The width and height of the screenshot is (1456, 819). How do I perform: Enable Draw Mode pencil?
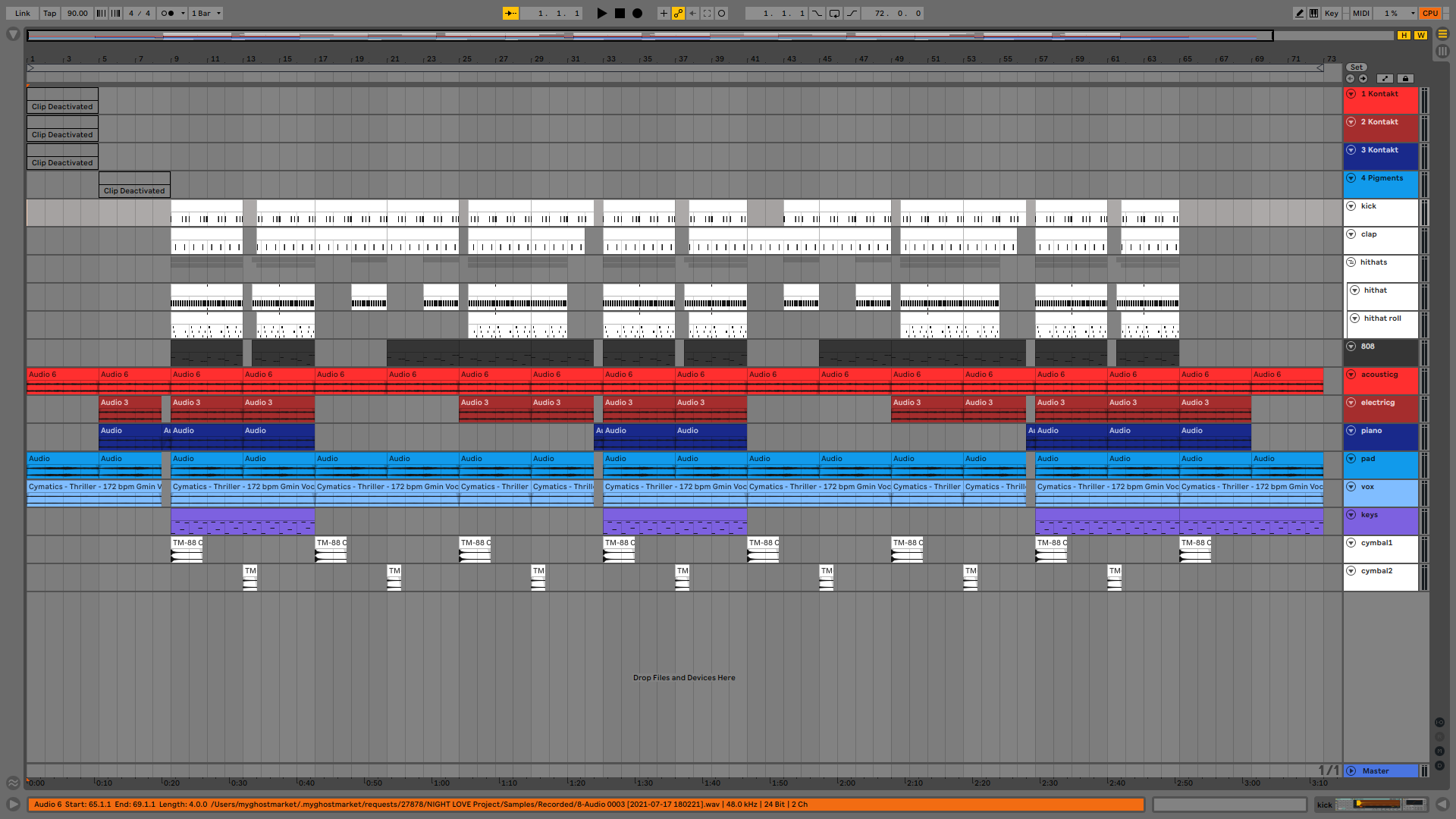(1300, 13)
